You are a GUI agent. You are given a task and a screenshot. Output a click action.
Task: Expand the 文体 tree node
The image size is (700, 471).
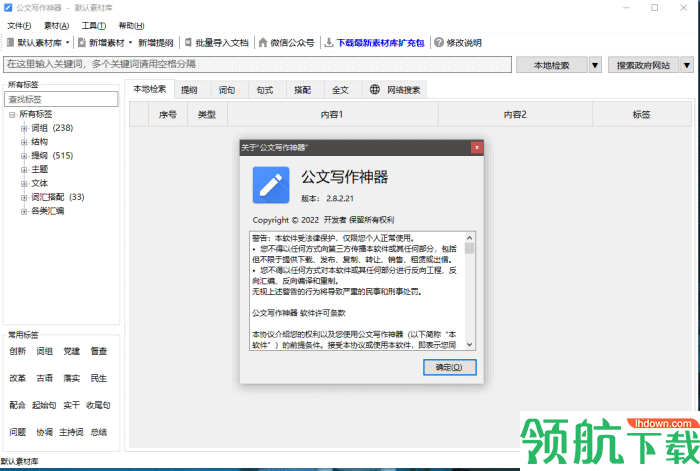tap(24, 183)
